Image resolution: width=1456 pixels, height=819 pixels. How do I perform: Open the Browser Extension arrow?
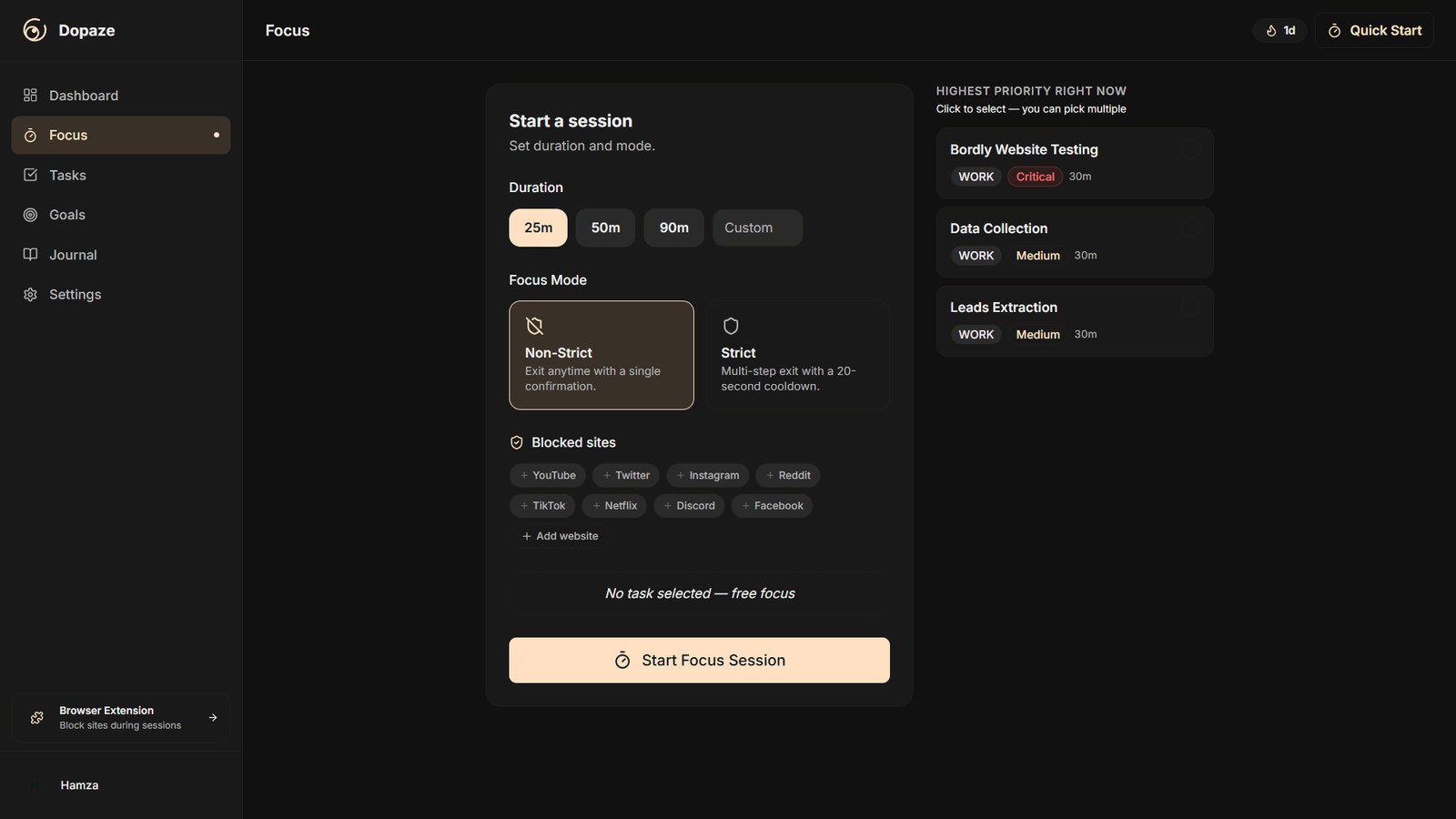(213, 718)
